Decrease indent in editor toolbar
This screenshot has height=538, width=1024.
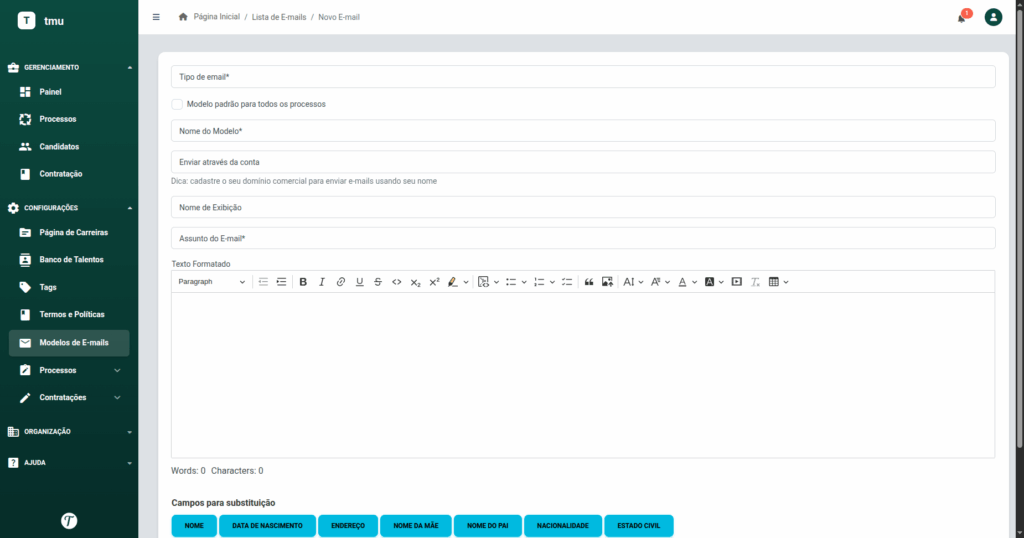[x=263, y=282]
